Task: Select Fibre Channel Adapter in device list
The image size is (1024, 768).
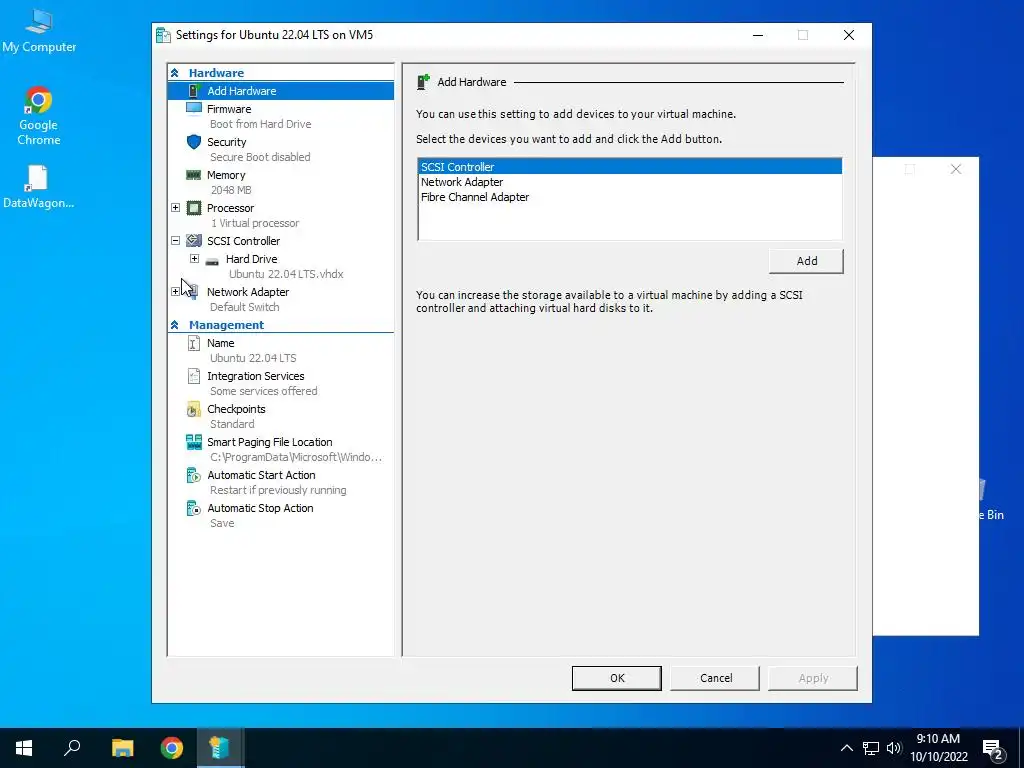Action: click(630, 197)
